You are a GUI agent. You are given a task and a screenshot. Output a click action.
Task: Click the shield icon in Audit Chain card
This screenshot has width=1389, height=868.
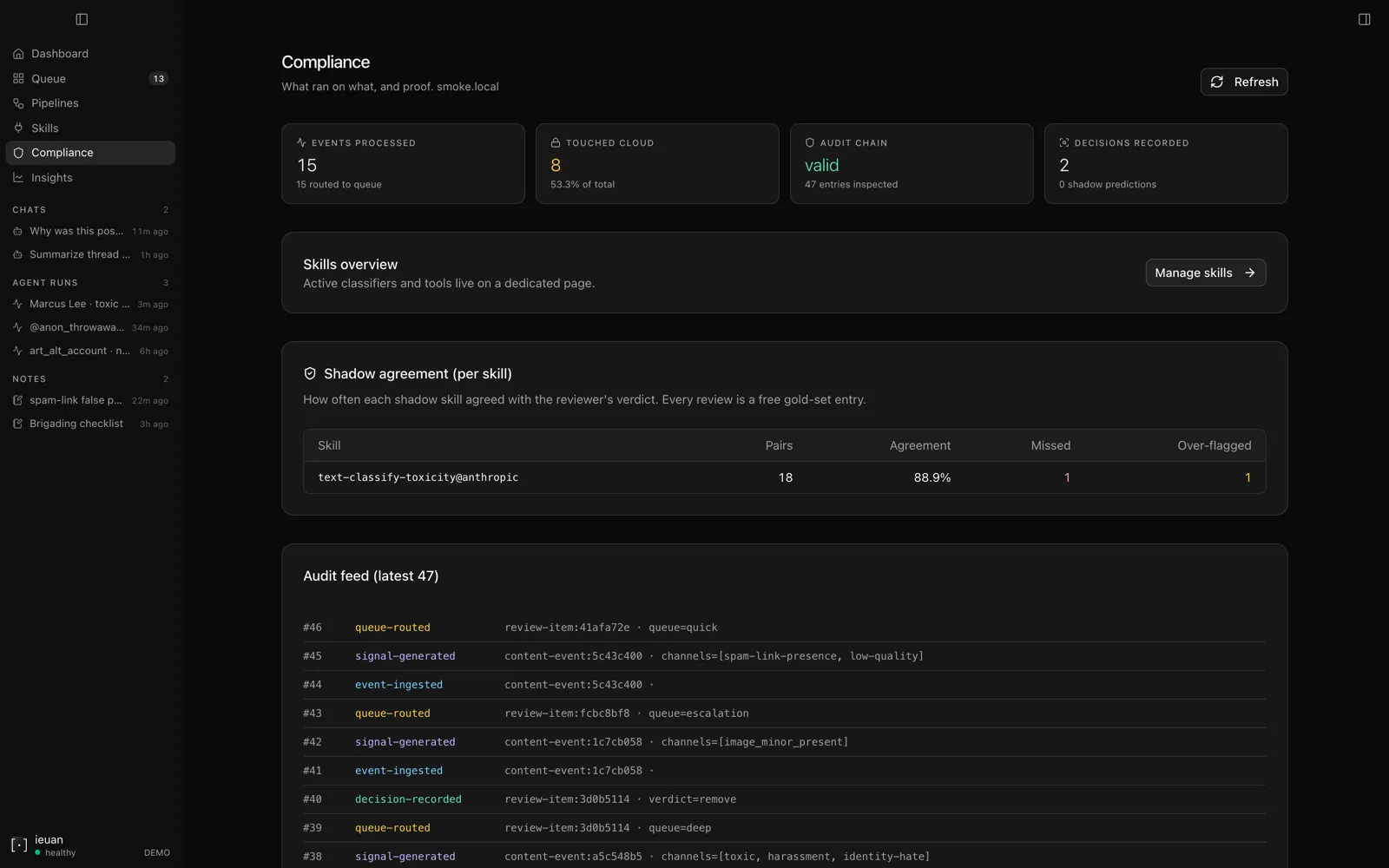(x=810, y=143)
